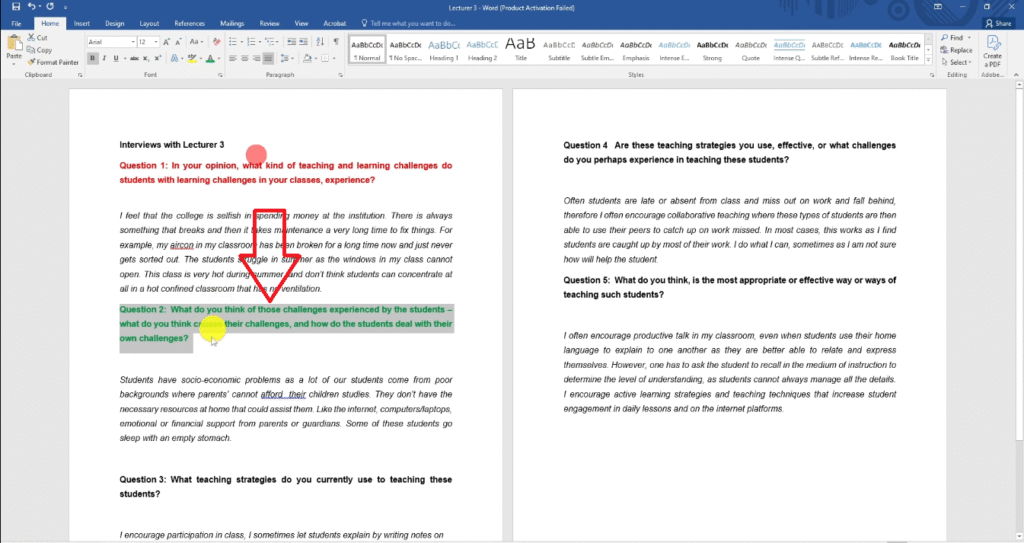Screen dimensions: 1024x543
Task: Toggle Italic formatting button
Action: point(105,59)
